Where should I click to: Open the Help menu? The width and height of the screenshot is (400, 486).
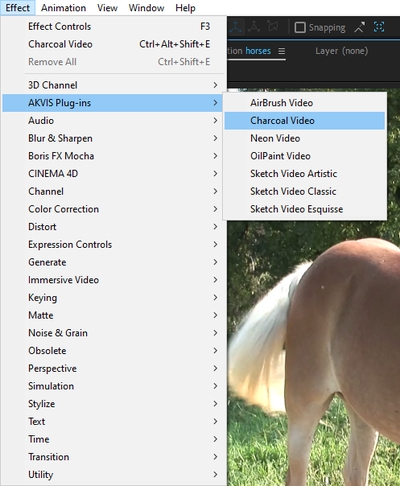pyautogui.click(x=185, y=8)
